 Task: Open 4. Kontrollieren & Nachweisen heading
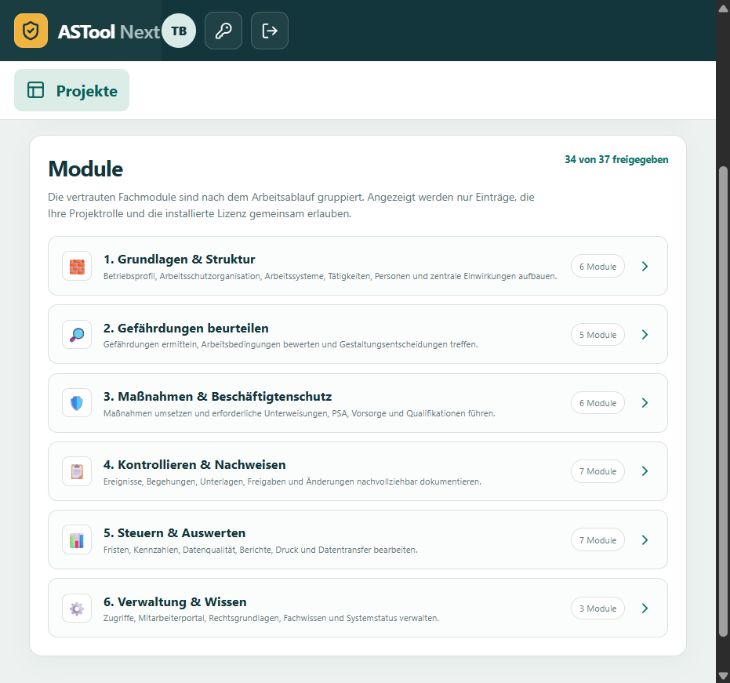click(x=195, y=465)
